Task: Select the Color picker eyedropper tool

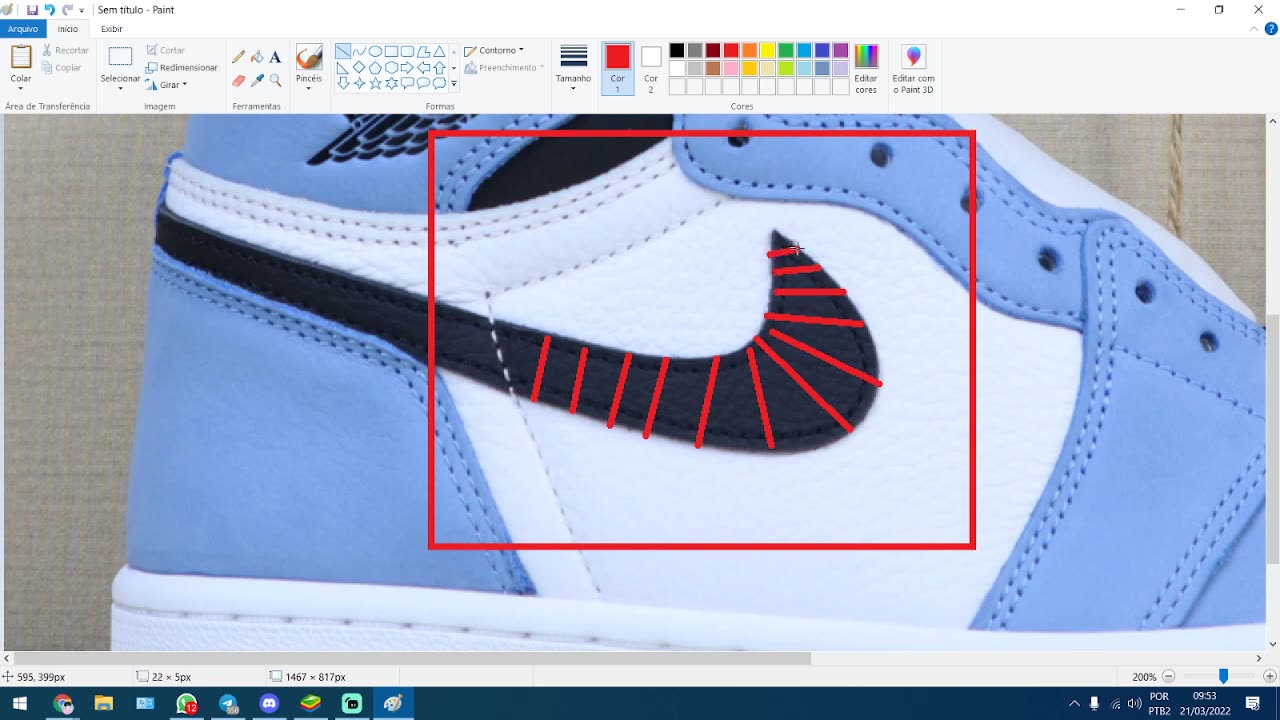Action: pyautogui.click(x=257, y=80)
